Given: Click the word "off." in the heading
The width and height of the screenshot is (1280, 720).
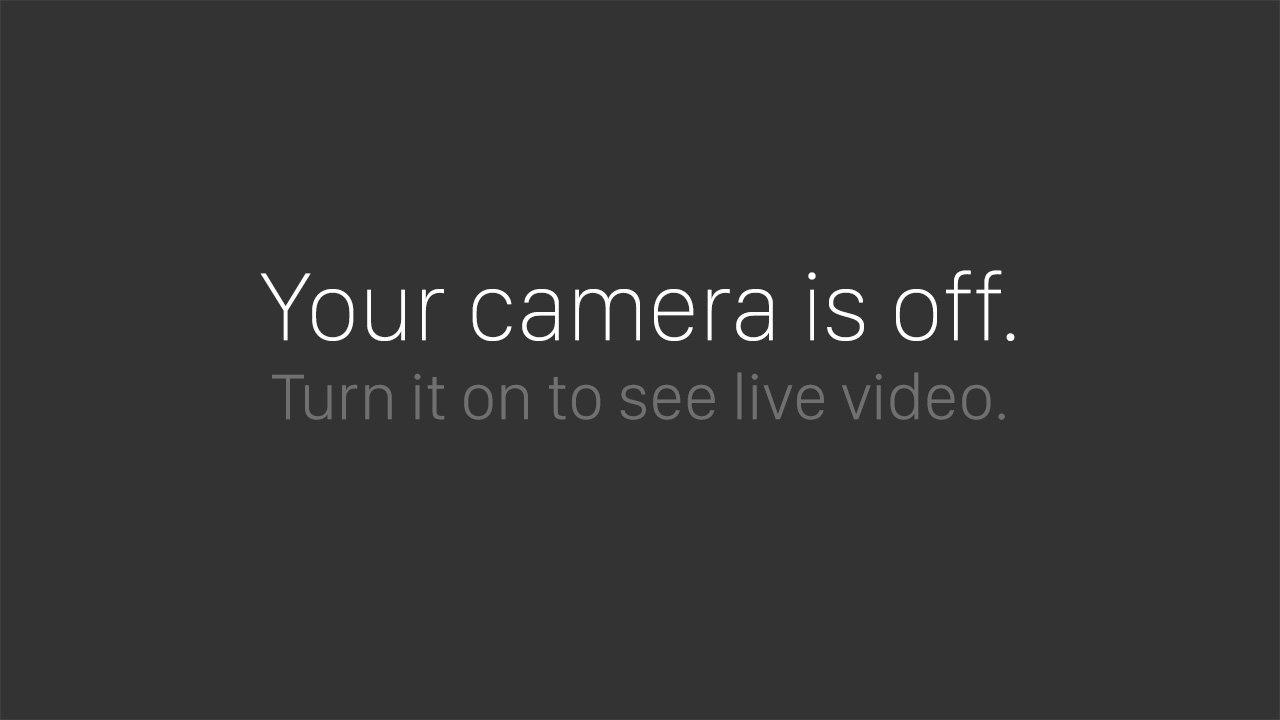Looking at the screenshot, I should click(955, 306).
